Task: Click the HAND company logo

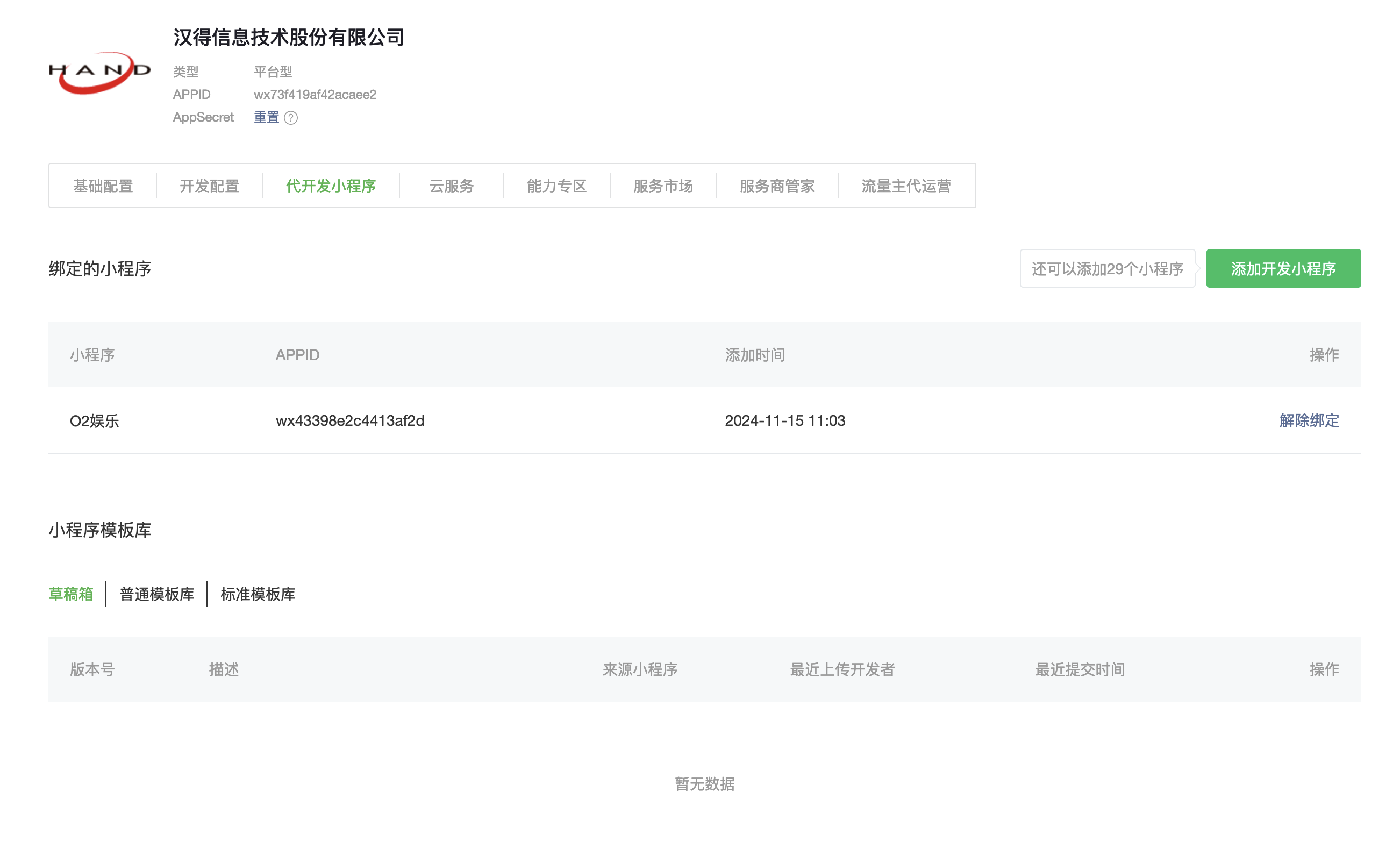Action: [99, 72]
